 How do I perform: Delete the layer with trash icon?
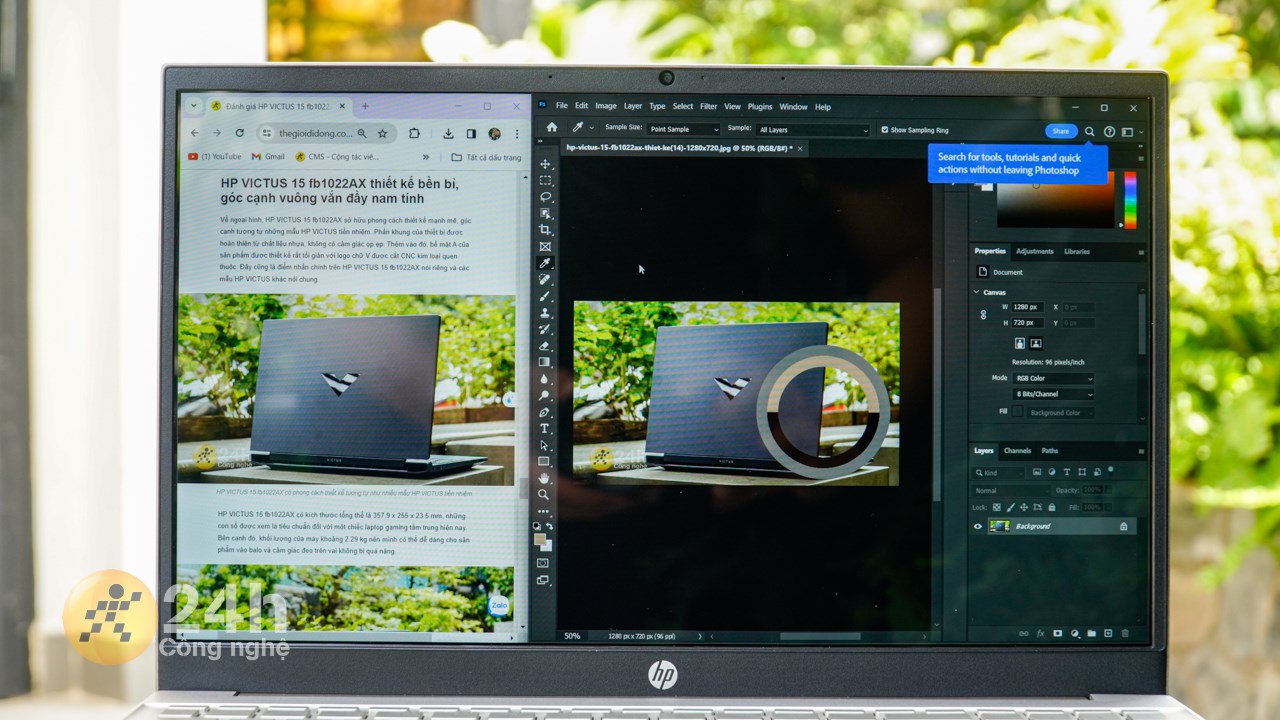[x=1125, y=633]
